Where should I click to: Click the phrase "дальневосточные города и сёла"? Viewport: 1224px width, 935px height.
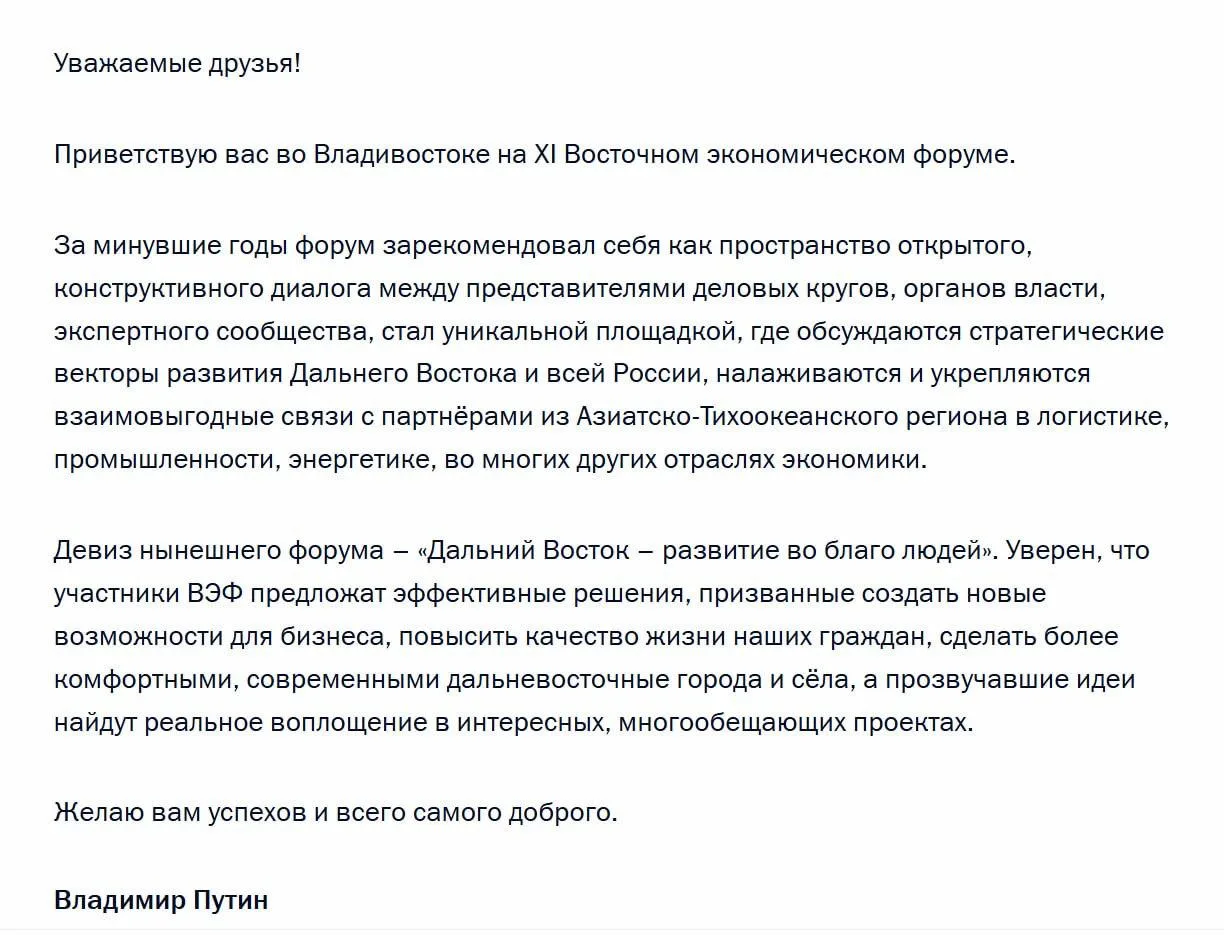tap(675, 681)
